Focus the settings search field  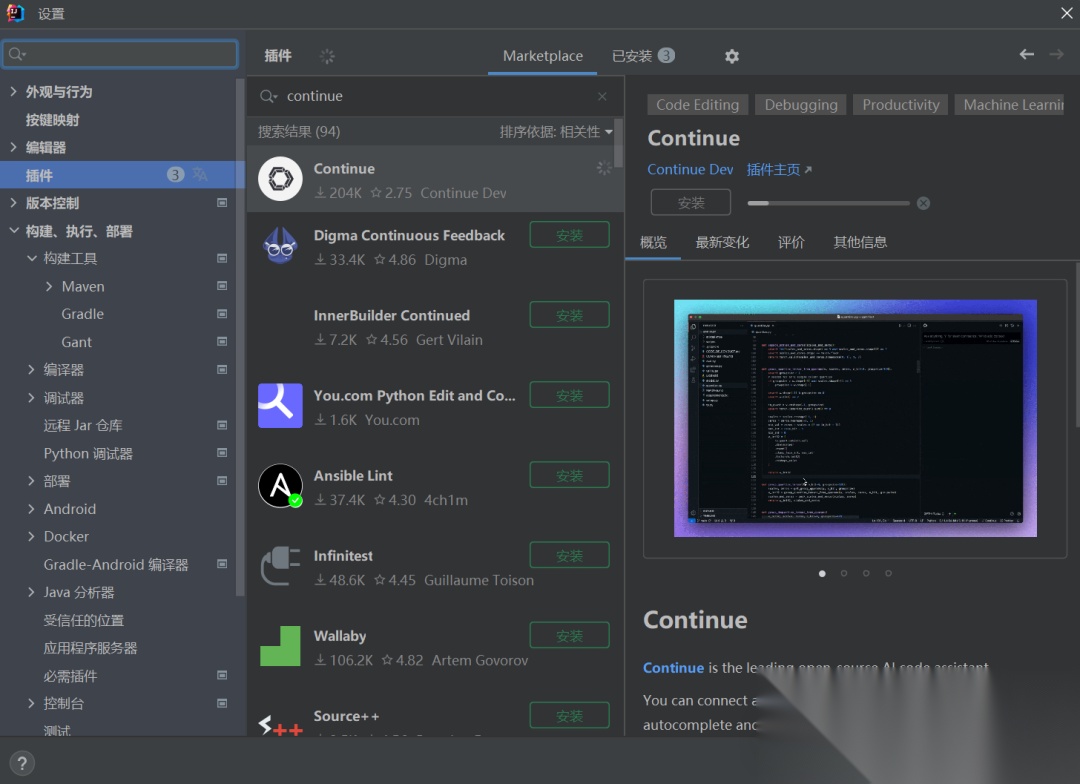(121, 54)
